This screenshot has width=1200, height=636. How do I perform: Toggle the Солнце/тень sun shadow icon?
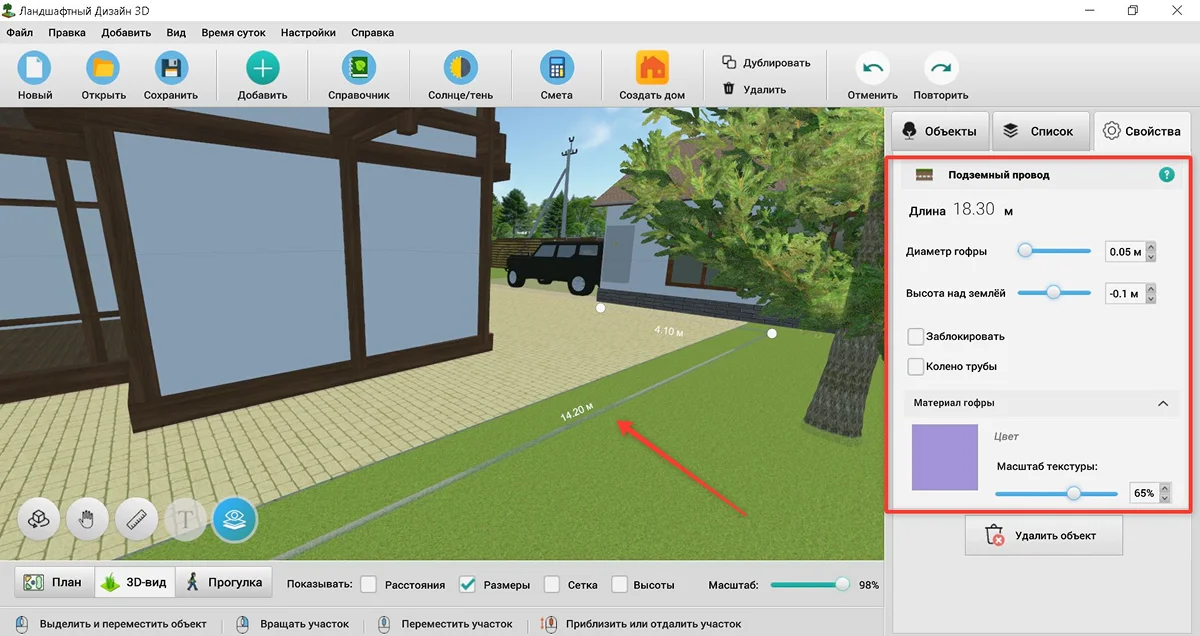(x=461, y=69)
